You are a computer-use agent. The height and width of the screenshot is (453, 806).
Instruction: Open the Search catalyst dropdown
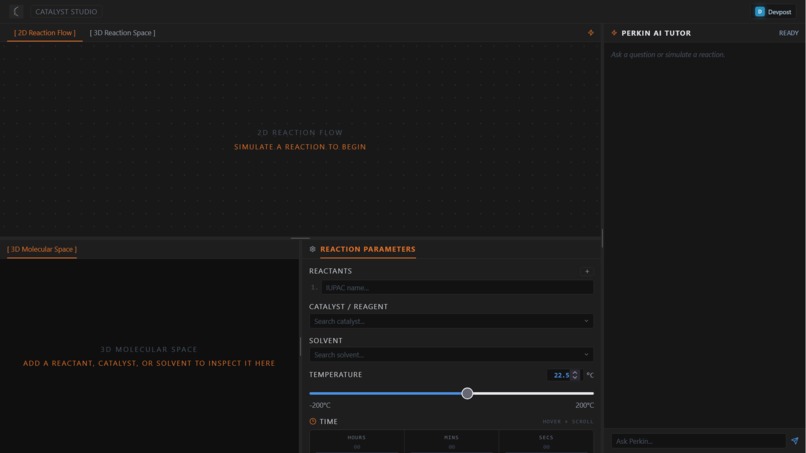coord(451,321)
